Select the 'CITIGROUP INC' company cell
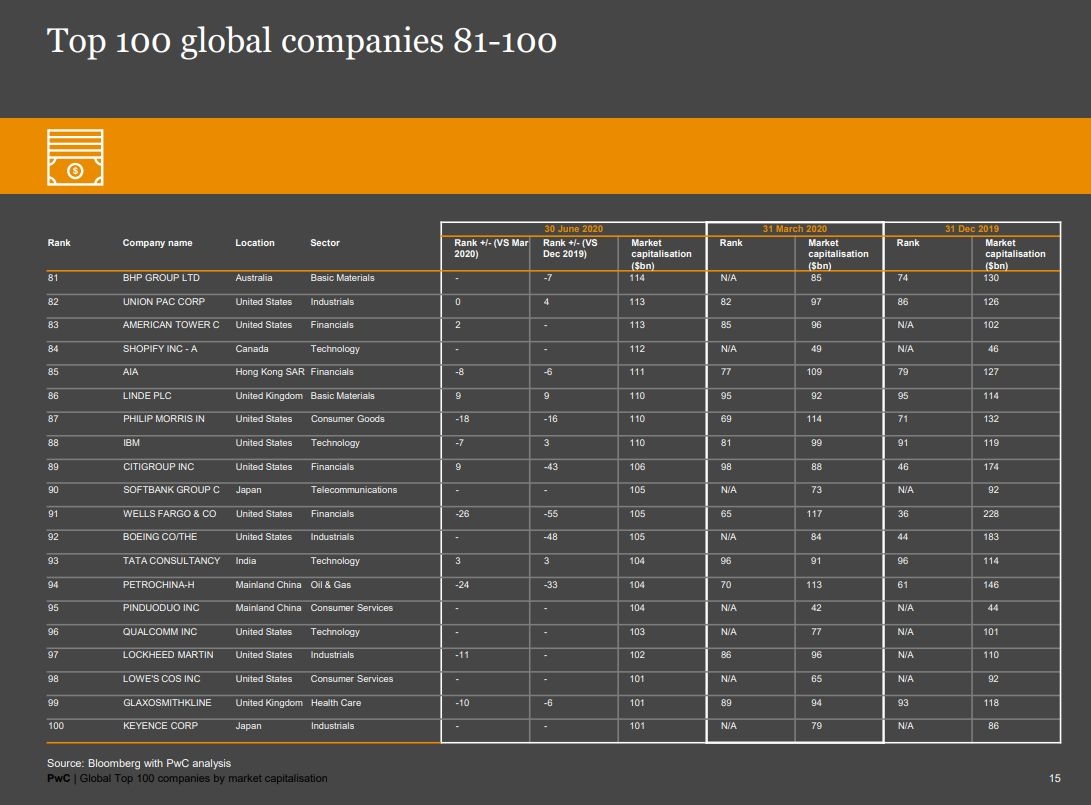 (159, 467)
